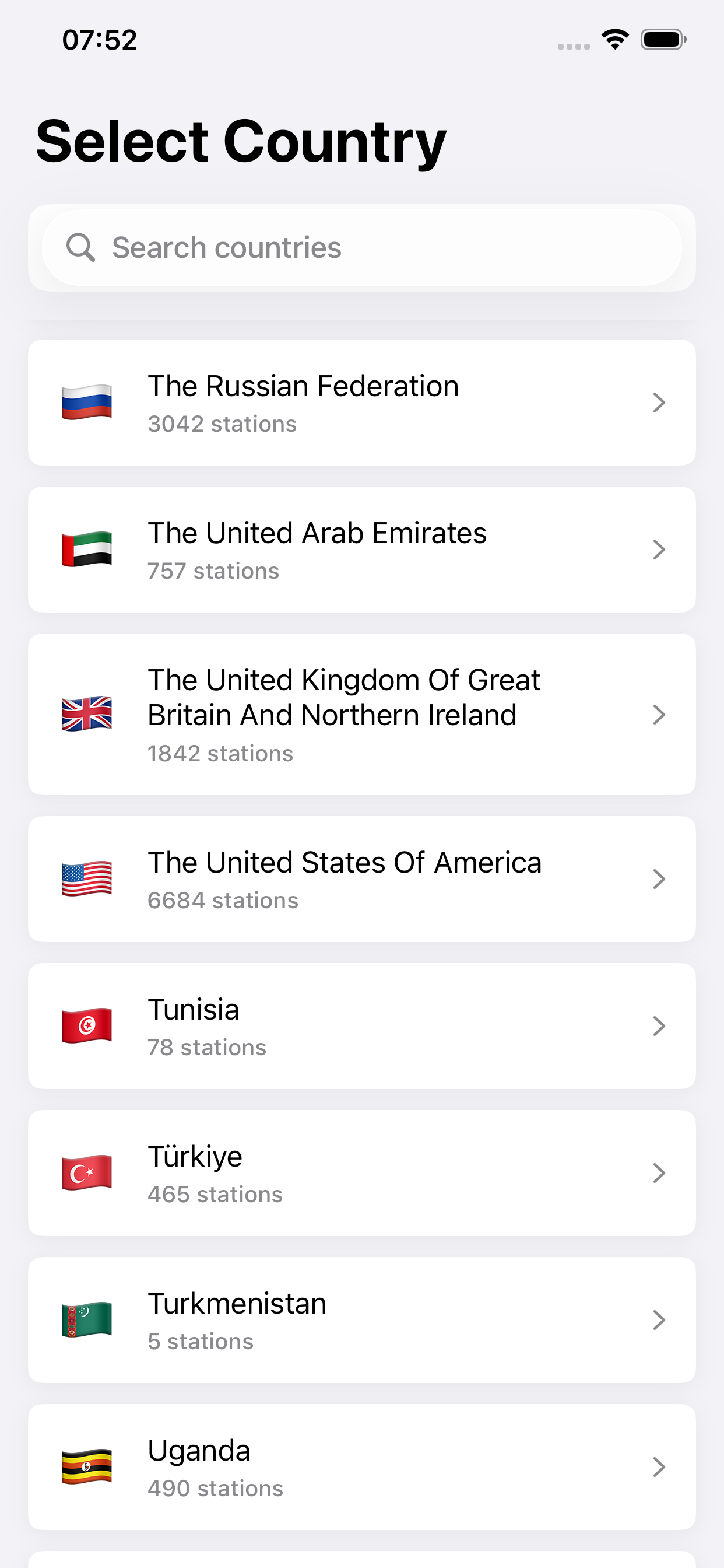The width and height of the screenshot is (724, 1568).
Task: Tap the Uganda flag icon
Action: [x=87, y=1466]
